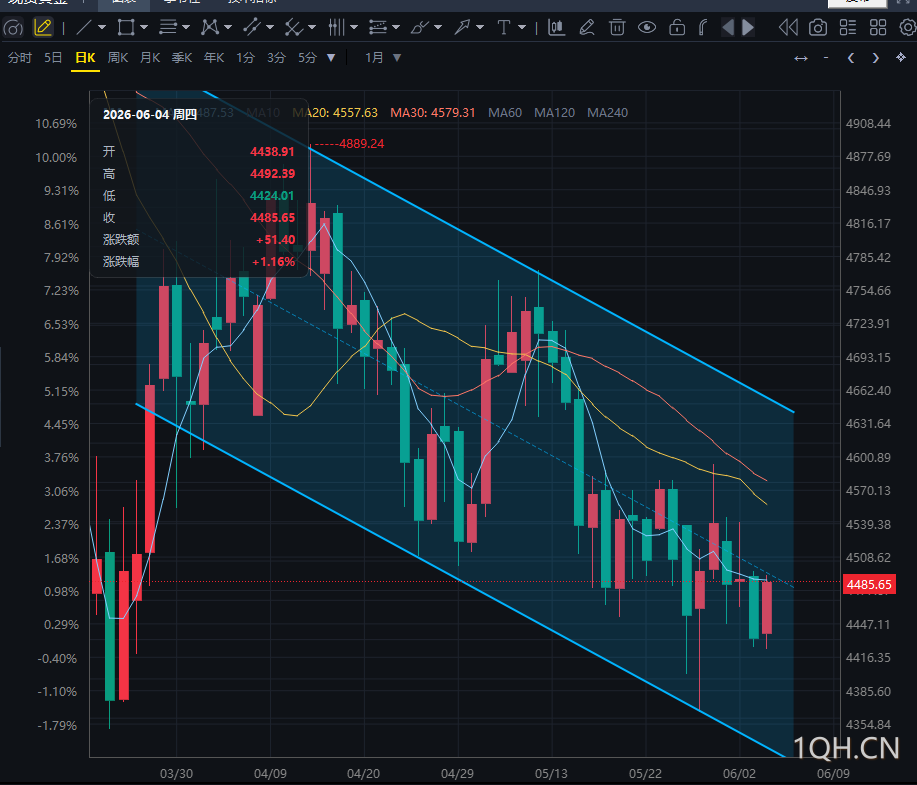Select the parallel channel line tool

coord(252,27)
